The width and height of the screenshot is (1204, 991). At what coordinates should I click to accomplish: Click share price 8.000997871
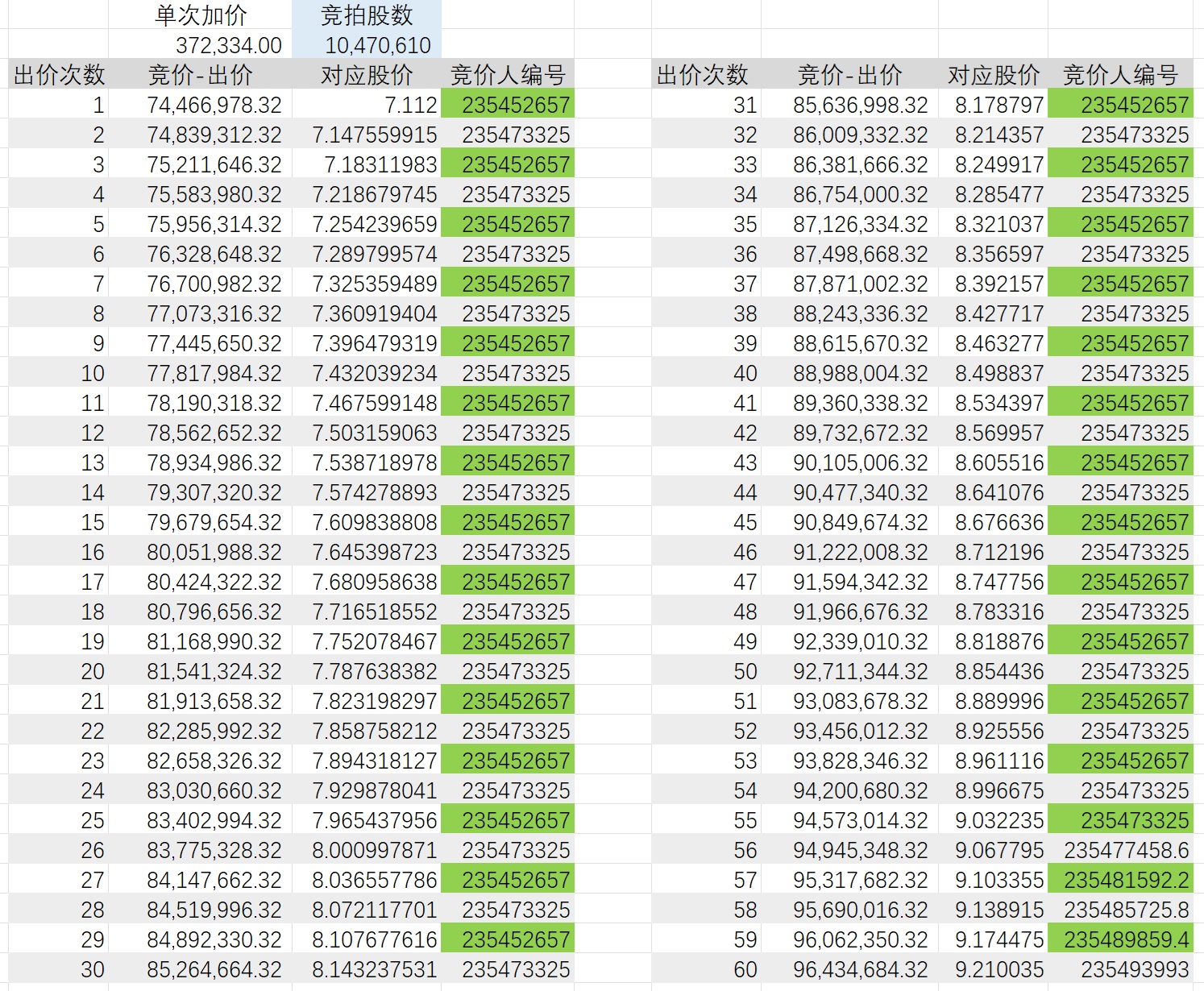(x=367, y=850)
